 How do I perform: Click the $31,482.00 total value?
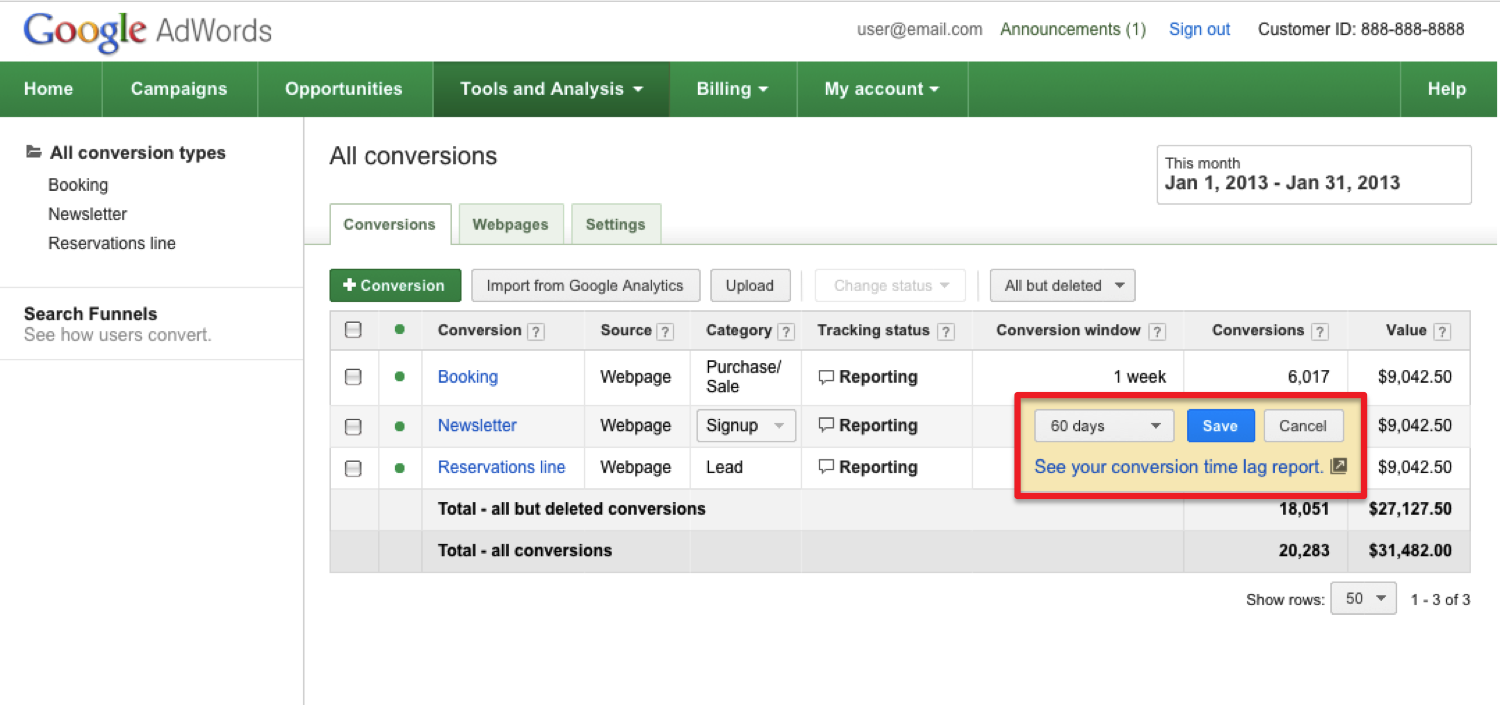coord(1410,550)
